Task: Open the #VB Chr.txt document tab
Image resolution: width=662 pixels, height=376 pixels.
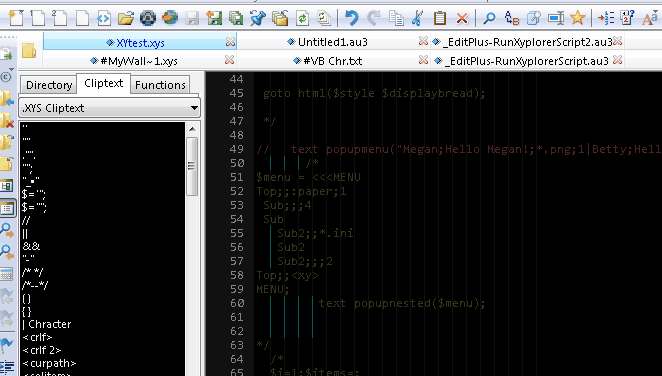Action: [333, 61]
